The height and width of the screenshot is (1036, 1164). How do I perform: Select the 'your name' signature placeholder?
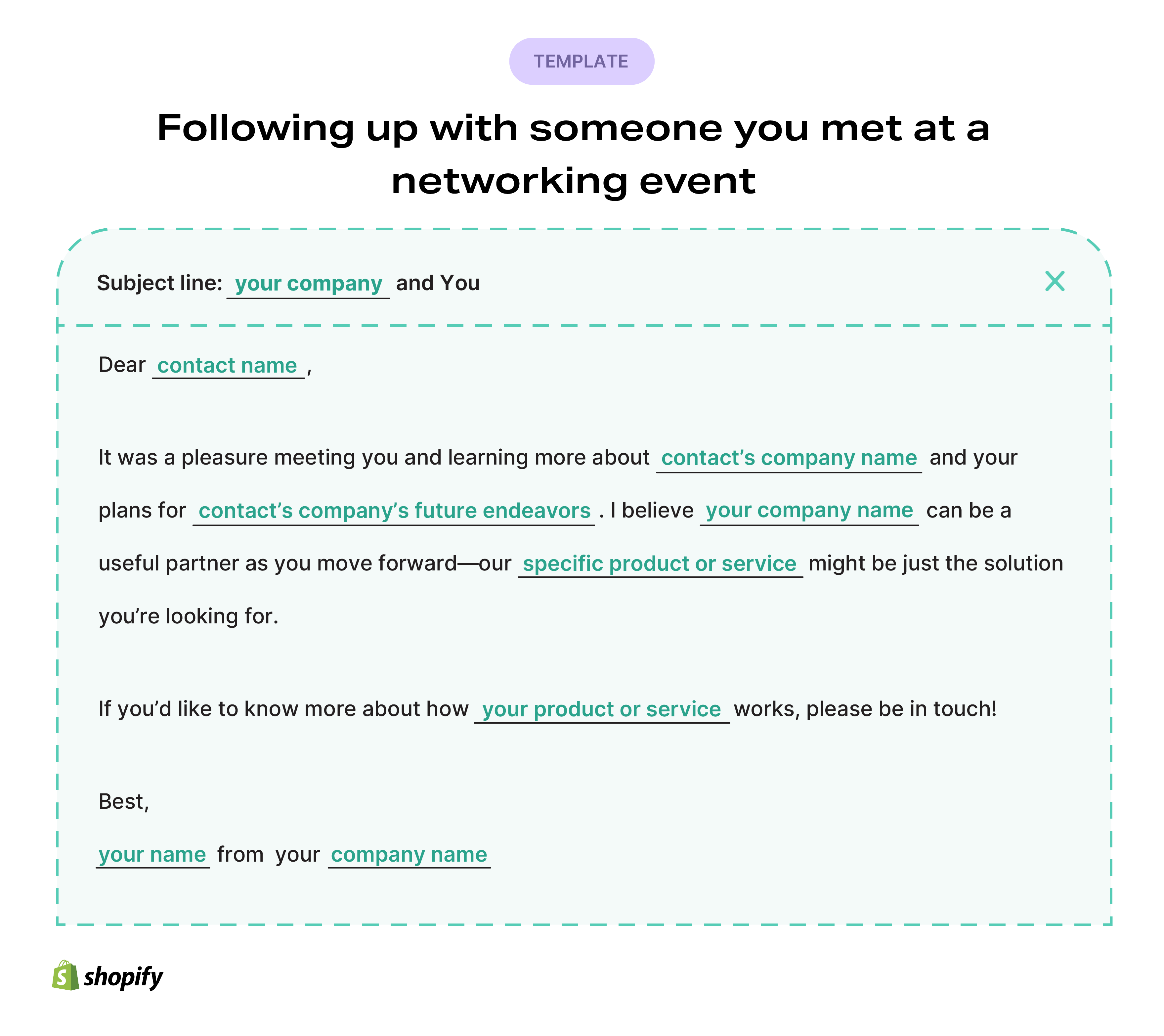[152, 855]
